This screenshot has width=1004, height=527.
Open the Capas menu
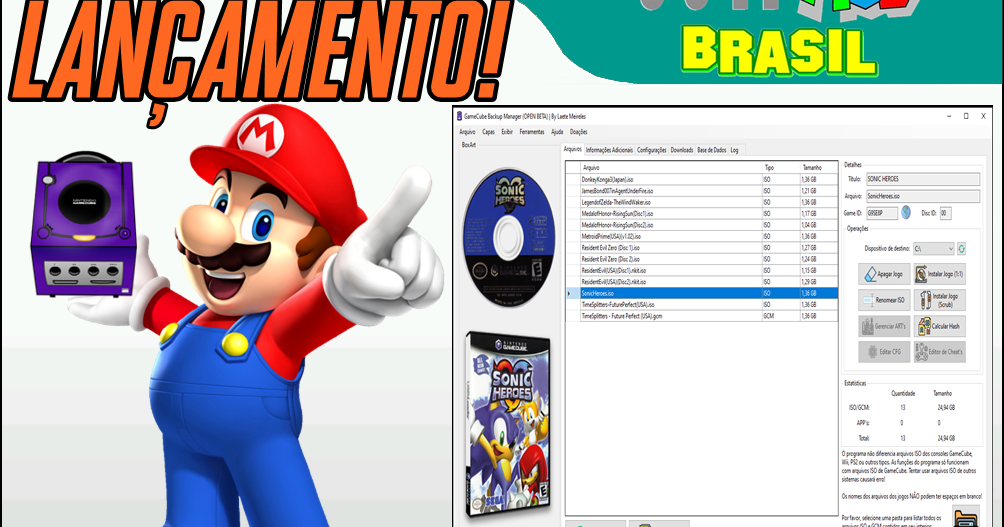click(489, 132)
